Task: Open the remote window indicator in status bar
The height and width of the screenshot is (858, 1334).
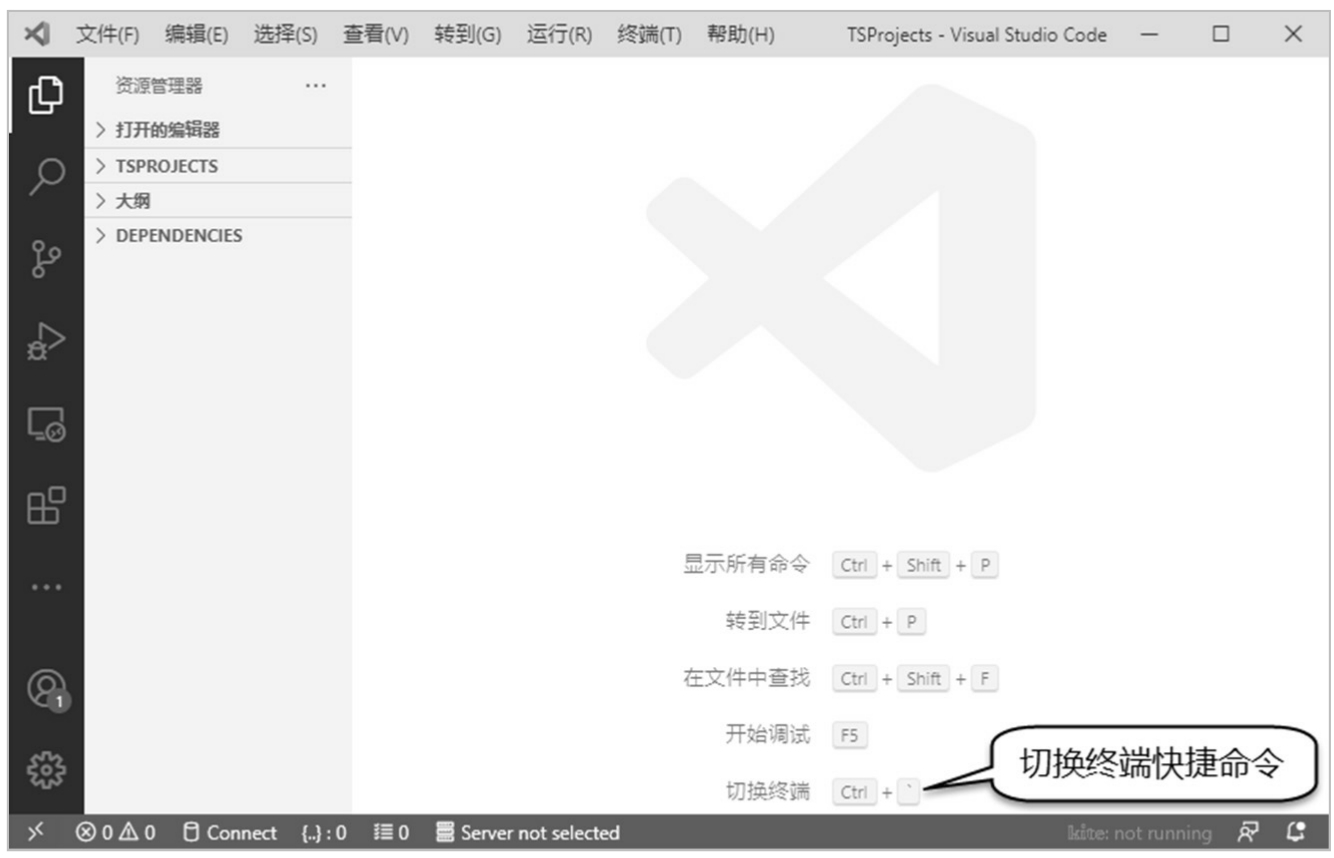Action: point(35,832)
